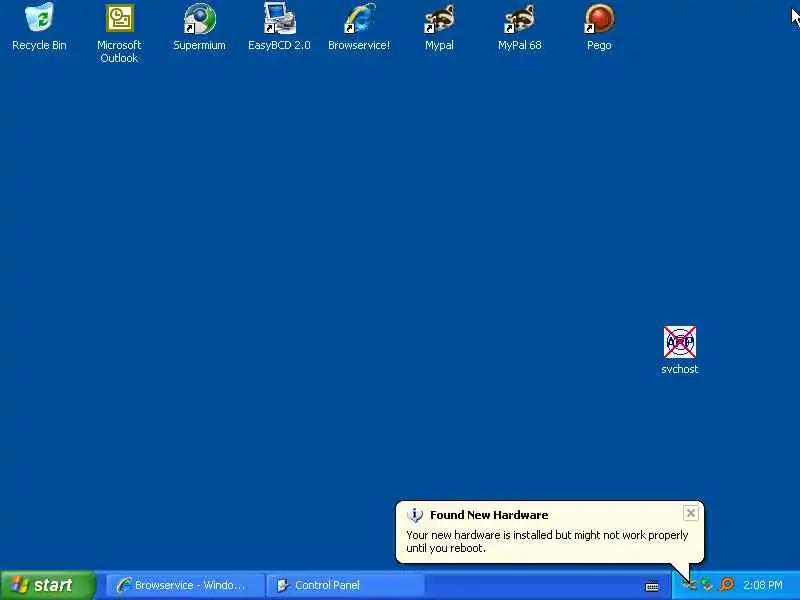Click the keyboard language bar icon
The width and height of the screenshot is (800, 600).
(x=652, y=586)
